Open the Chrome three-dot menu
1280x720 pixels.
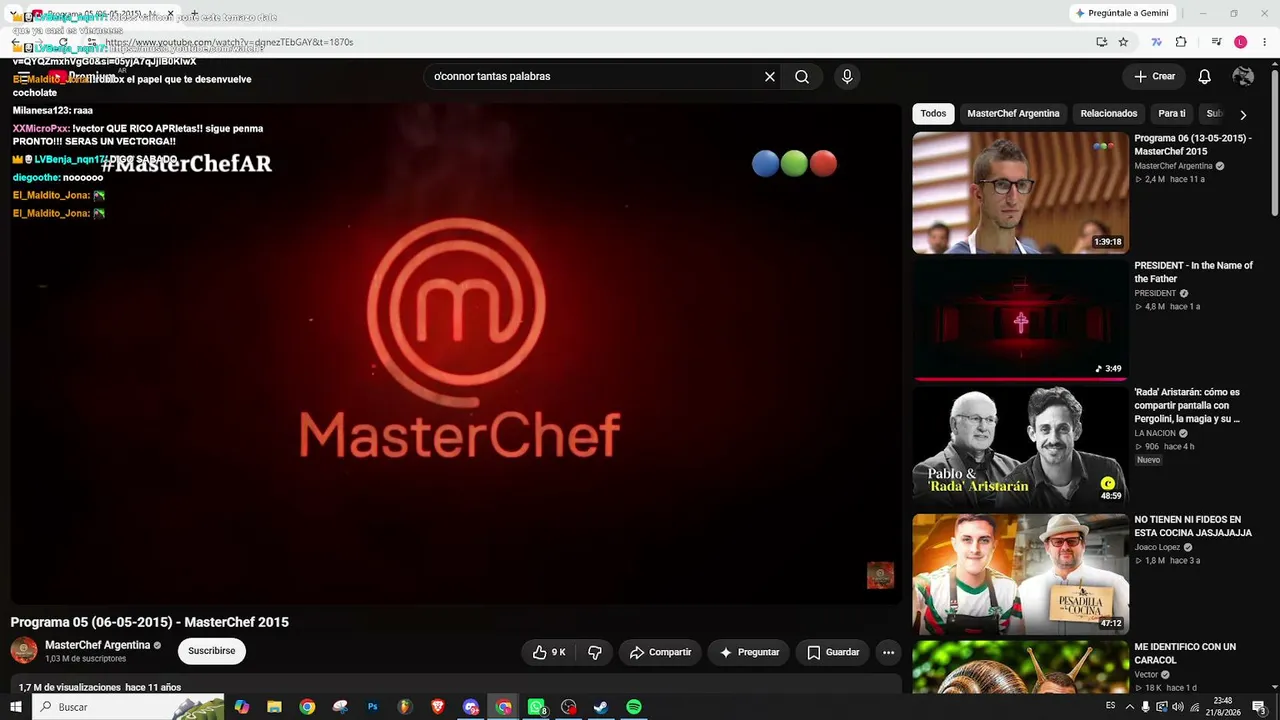coord(1265,42)
